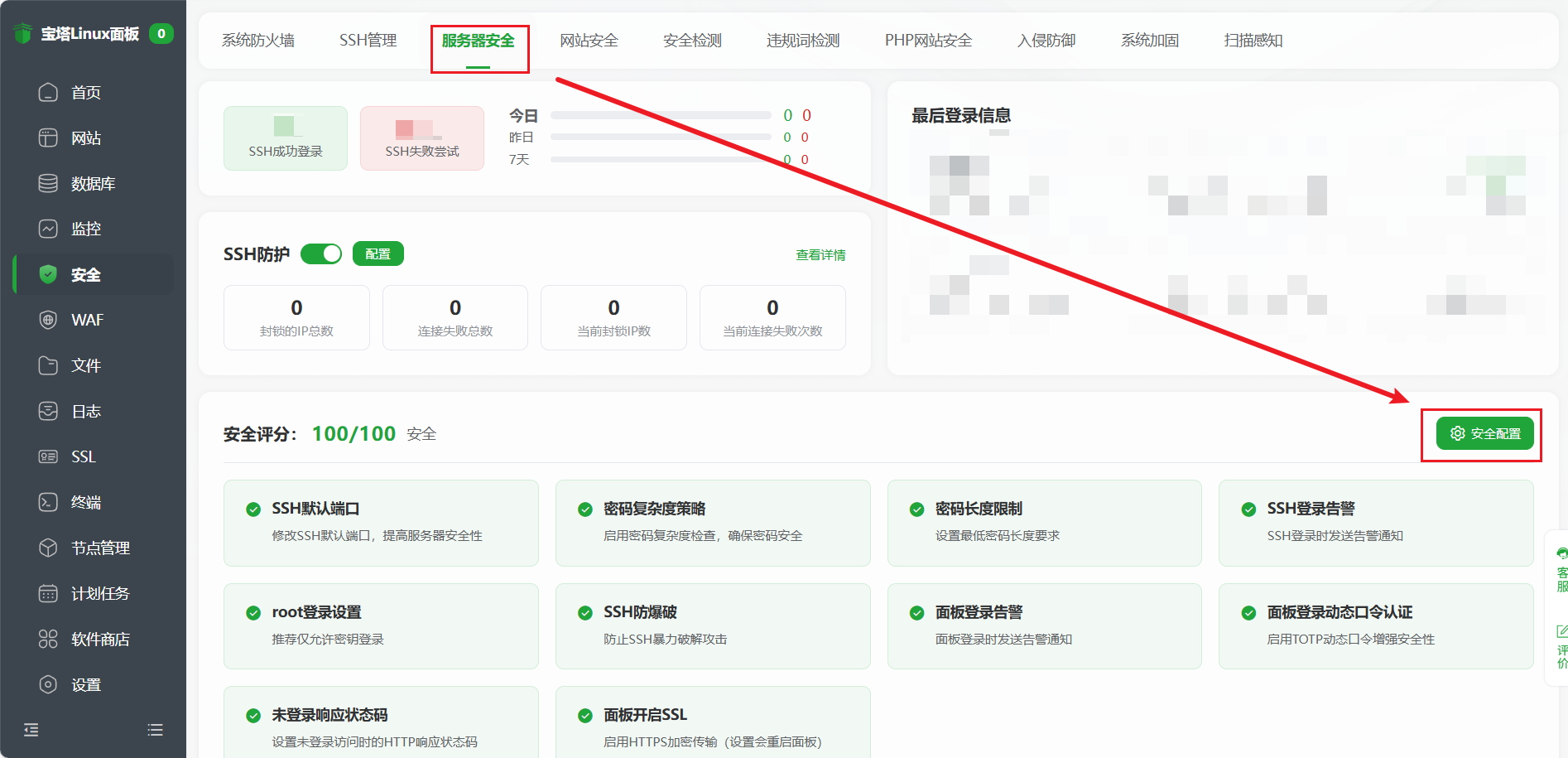Click the check icon on 密码复杂度策略
The height and width of the screenshot is (758, 1568).
[585, 509]
